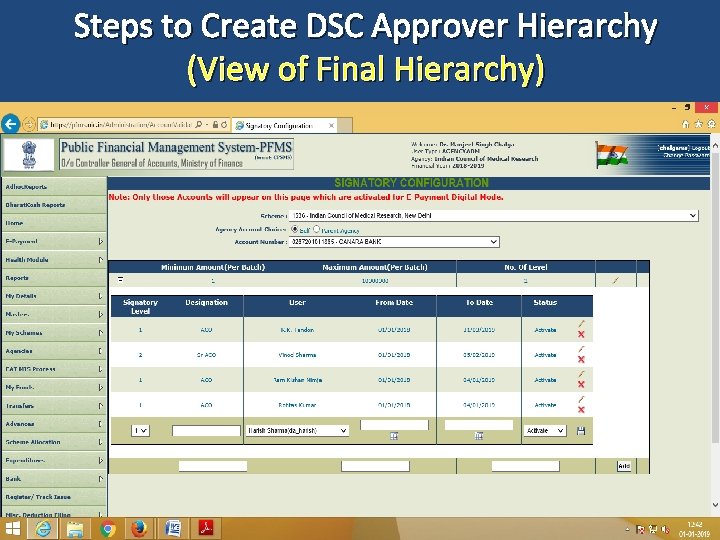Screen dimensions: 720x540
Task: Launch Google Chrome from the taskbar
Action: (107, 529)
